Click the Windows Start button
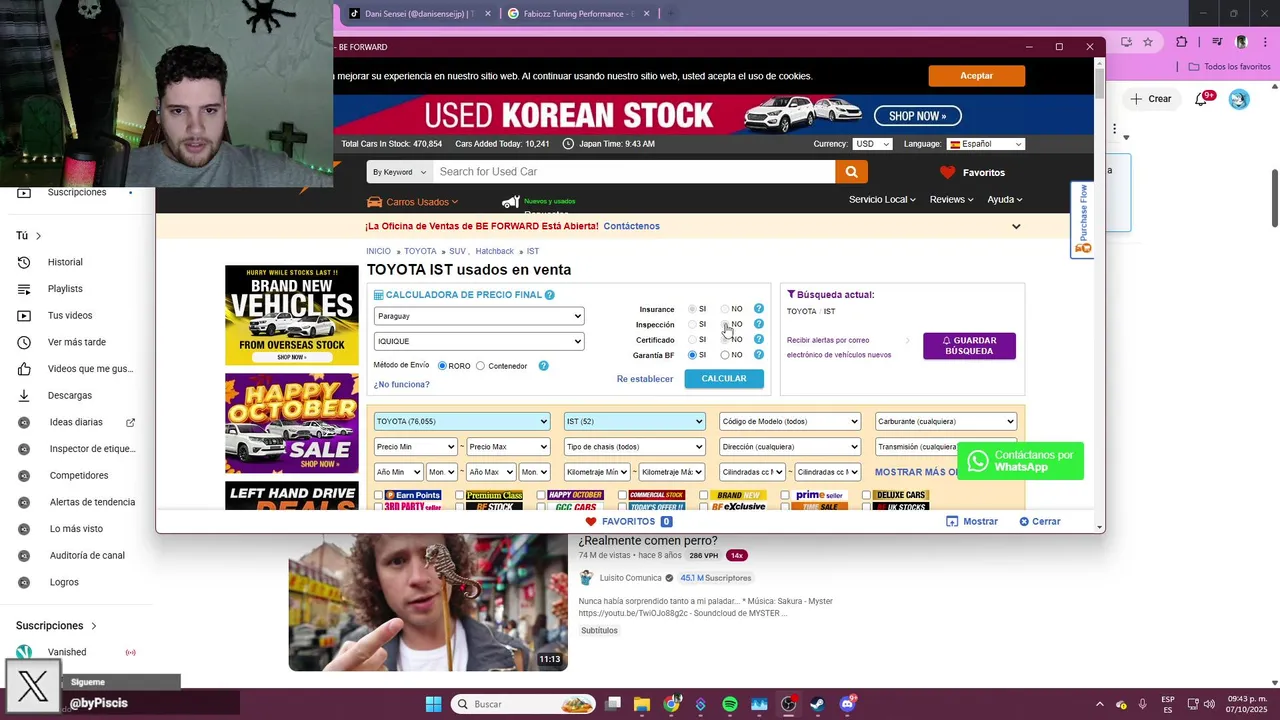 433,704
